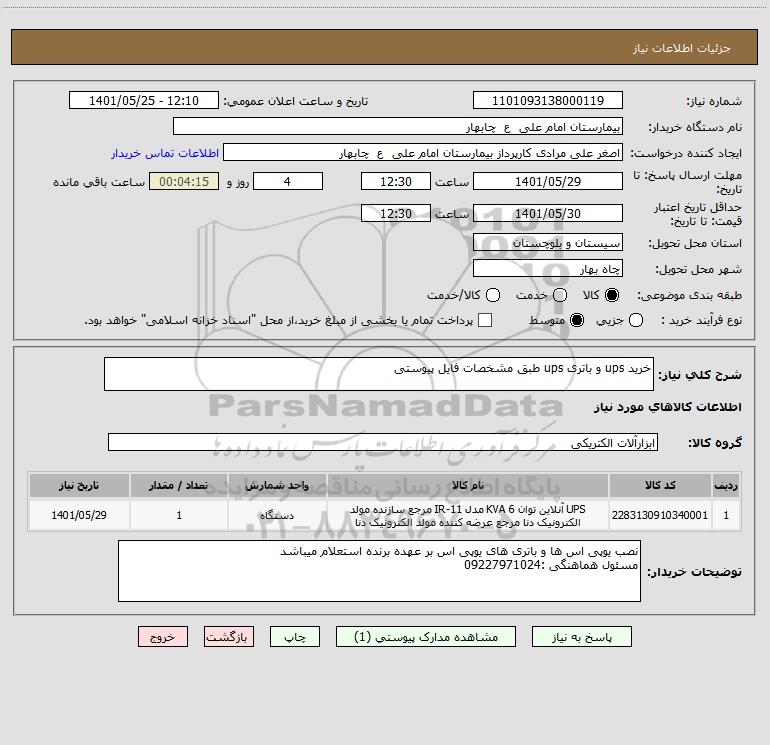Click the product code 228313091034001 cell

click(660, 515)
